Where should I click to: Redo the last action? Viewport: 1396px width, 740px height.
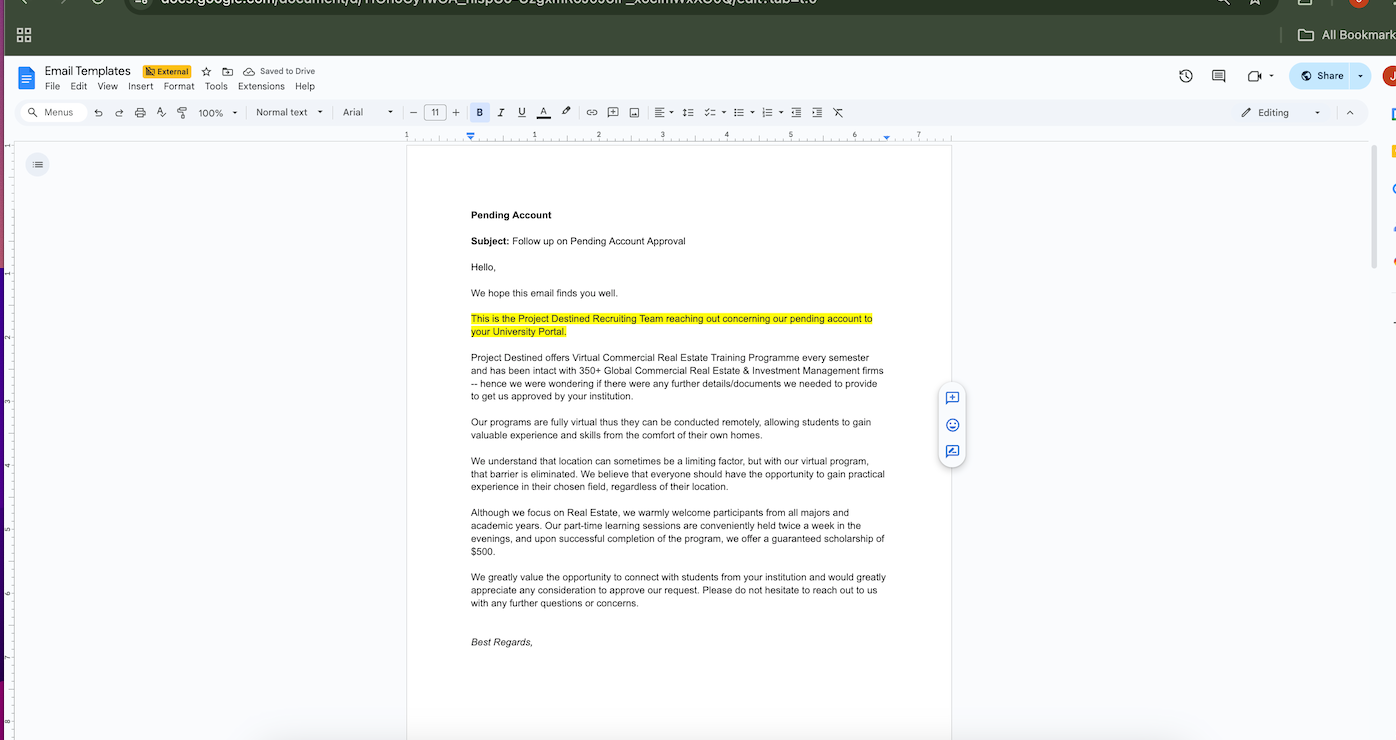(119, 113)
